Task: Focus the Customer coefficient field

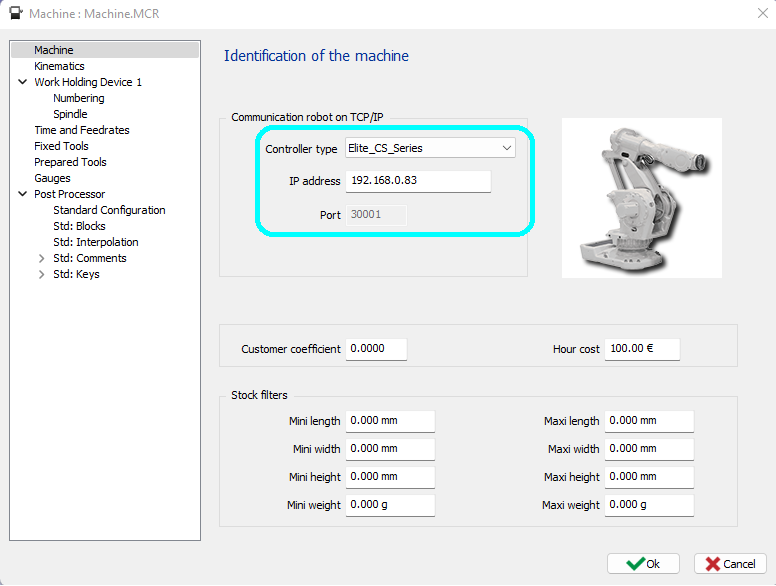Action: (376, 349)
